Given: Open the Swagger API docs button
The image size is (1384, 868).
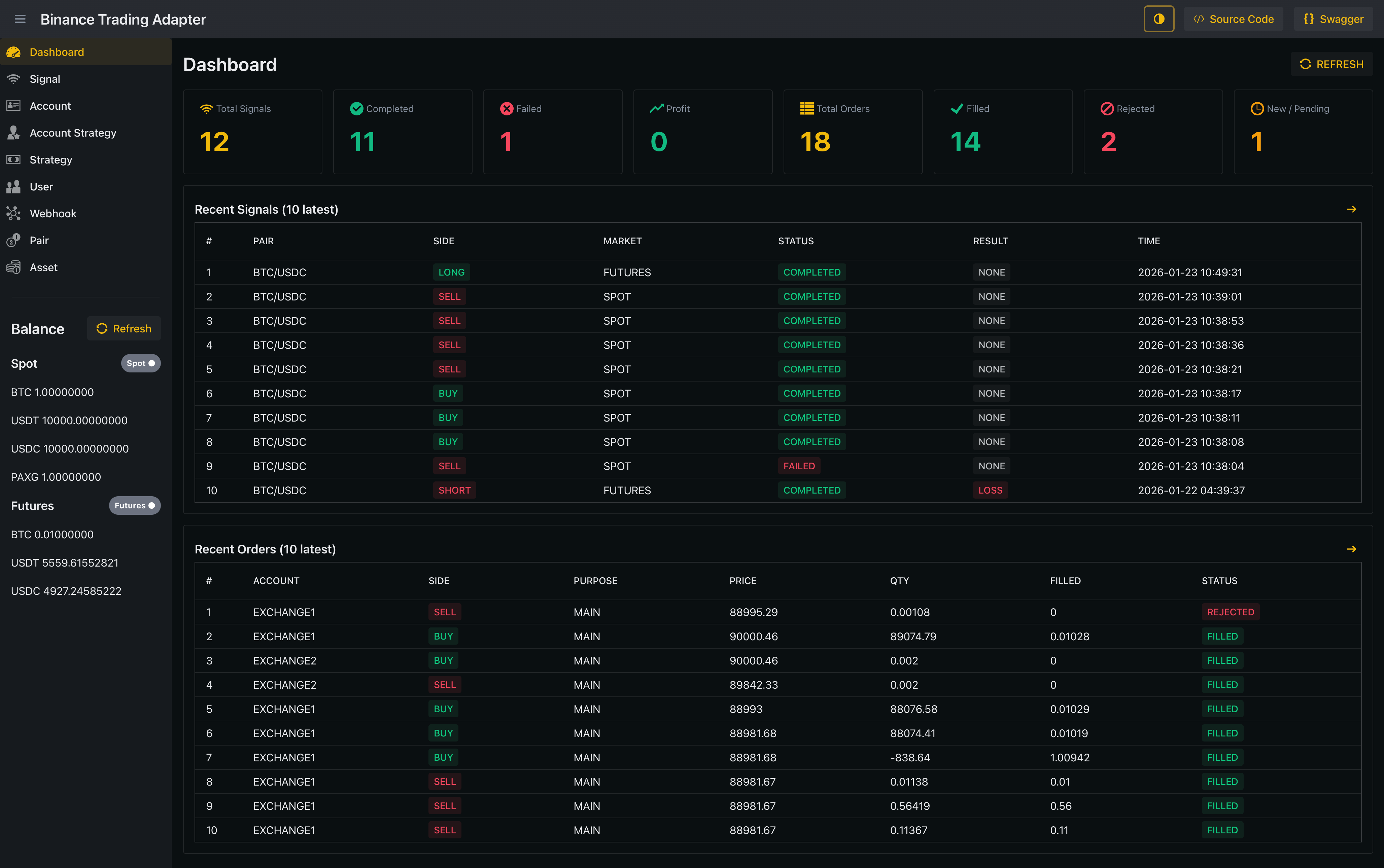Looking at the screenshot, I should 1333,19.
